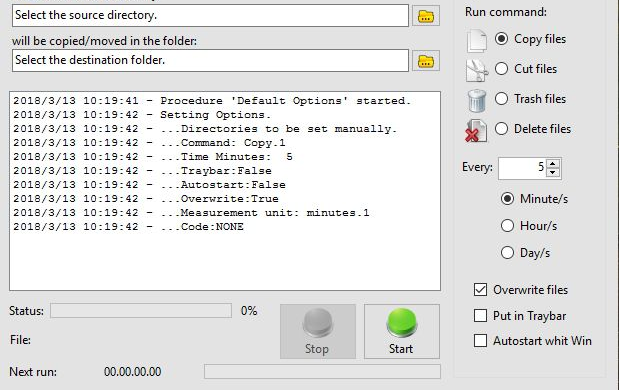This screenshot has width=619, height=392.
Task: Select the Trash files radio button
Action: click(501, 98)
